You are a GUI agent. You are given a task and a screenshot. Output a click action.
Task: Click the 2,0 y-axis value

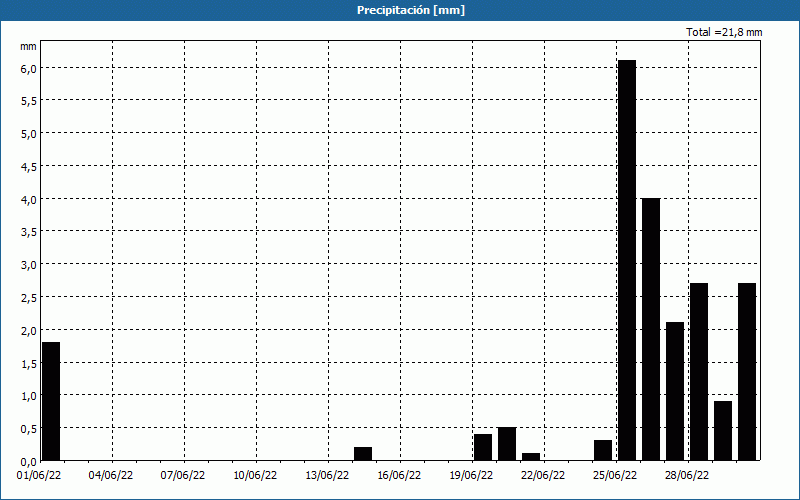click(29, 331)
